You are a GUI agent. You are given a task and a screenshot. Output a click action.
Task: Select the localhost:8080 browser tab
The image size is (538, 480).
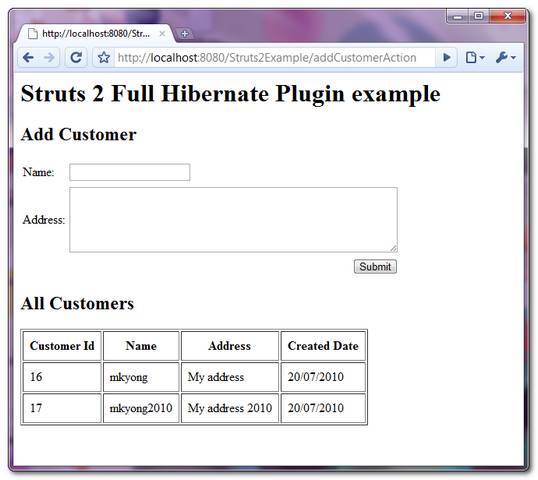coord(94,34)
